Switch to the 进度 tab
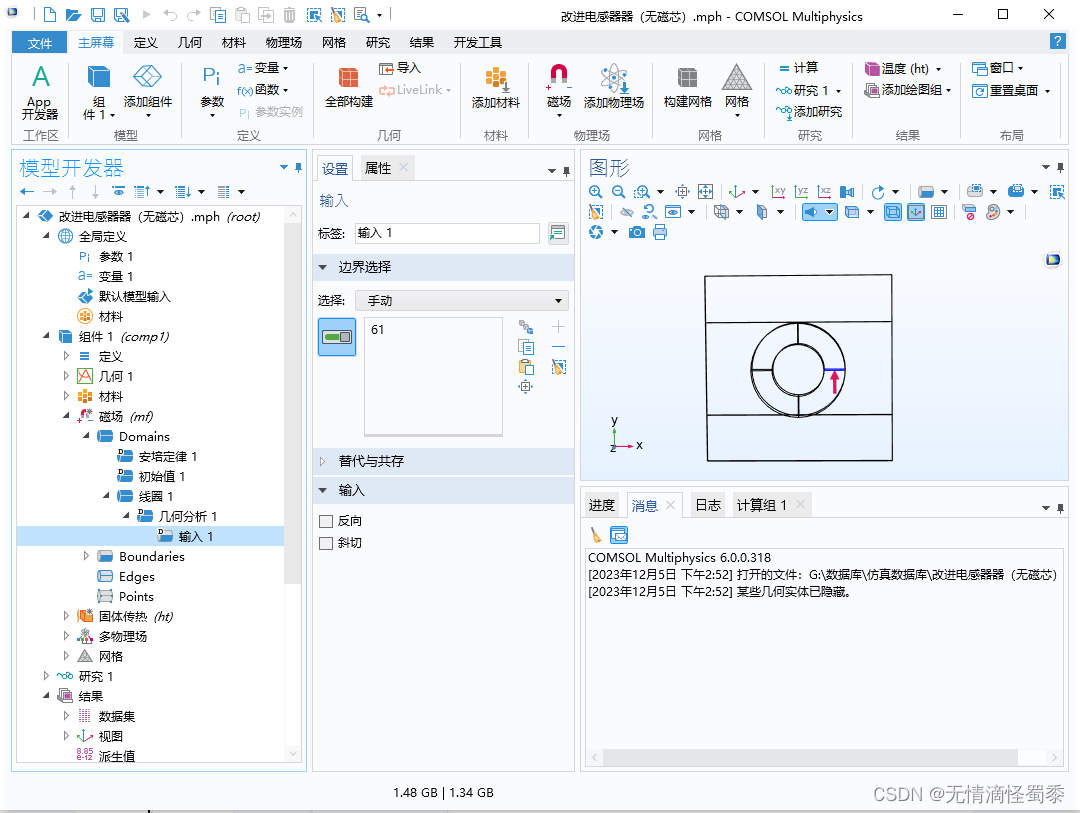The image size is (1080, 813). 601,506
